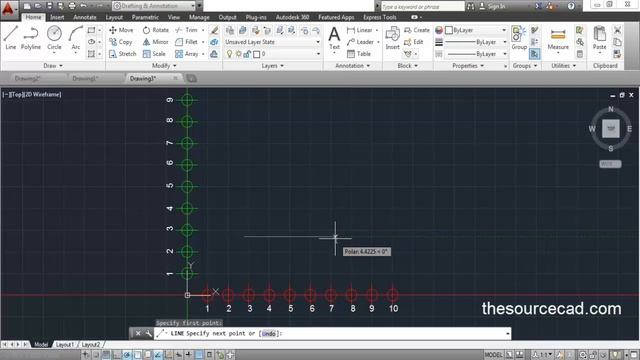Click the Array tool
The width and height of the screenshot is (640, 360).
pos(187,53)
